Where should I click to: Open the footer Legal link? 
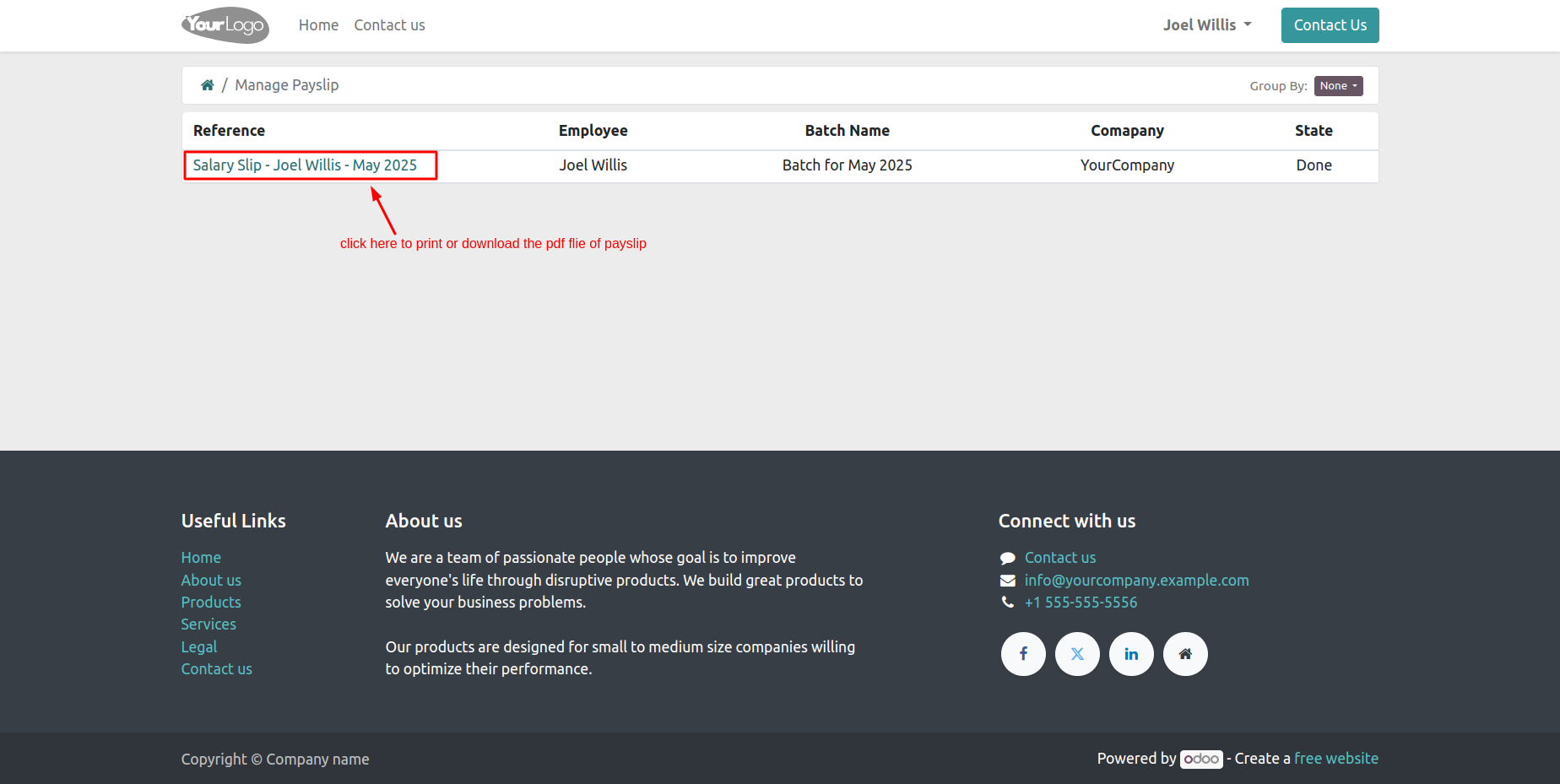pos(199,647)
